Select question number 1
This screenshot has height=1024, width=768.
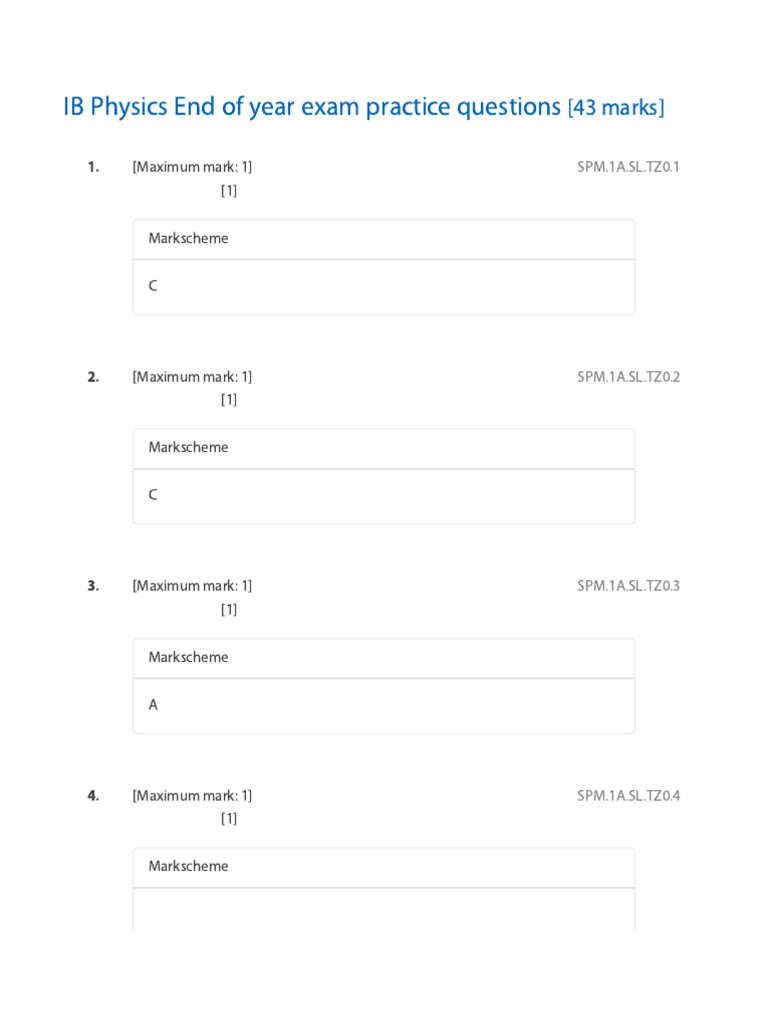(93, 167)
